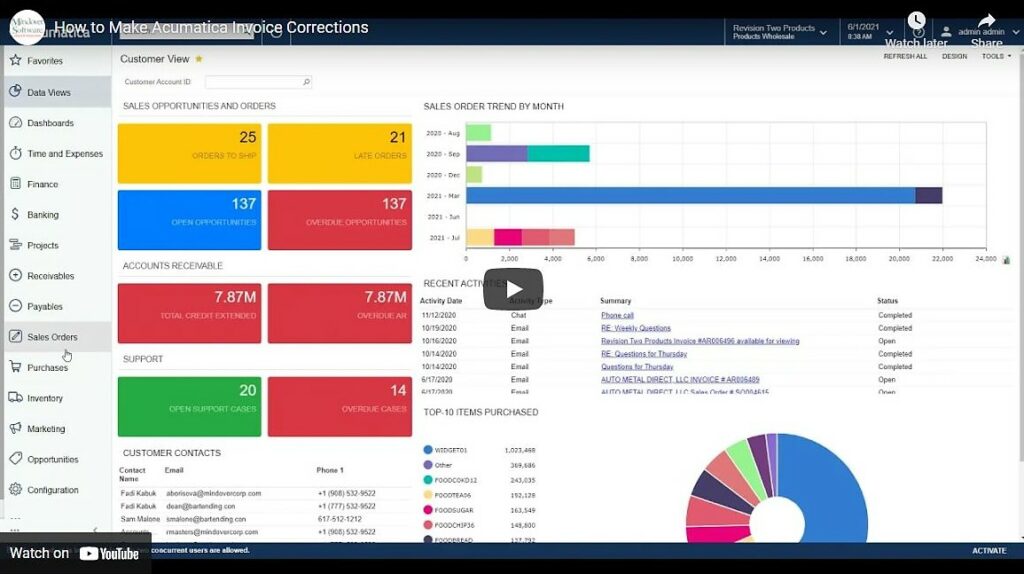
Task: Open Time and Expenses stopwatch icon
Action: point(16,153)
